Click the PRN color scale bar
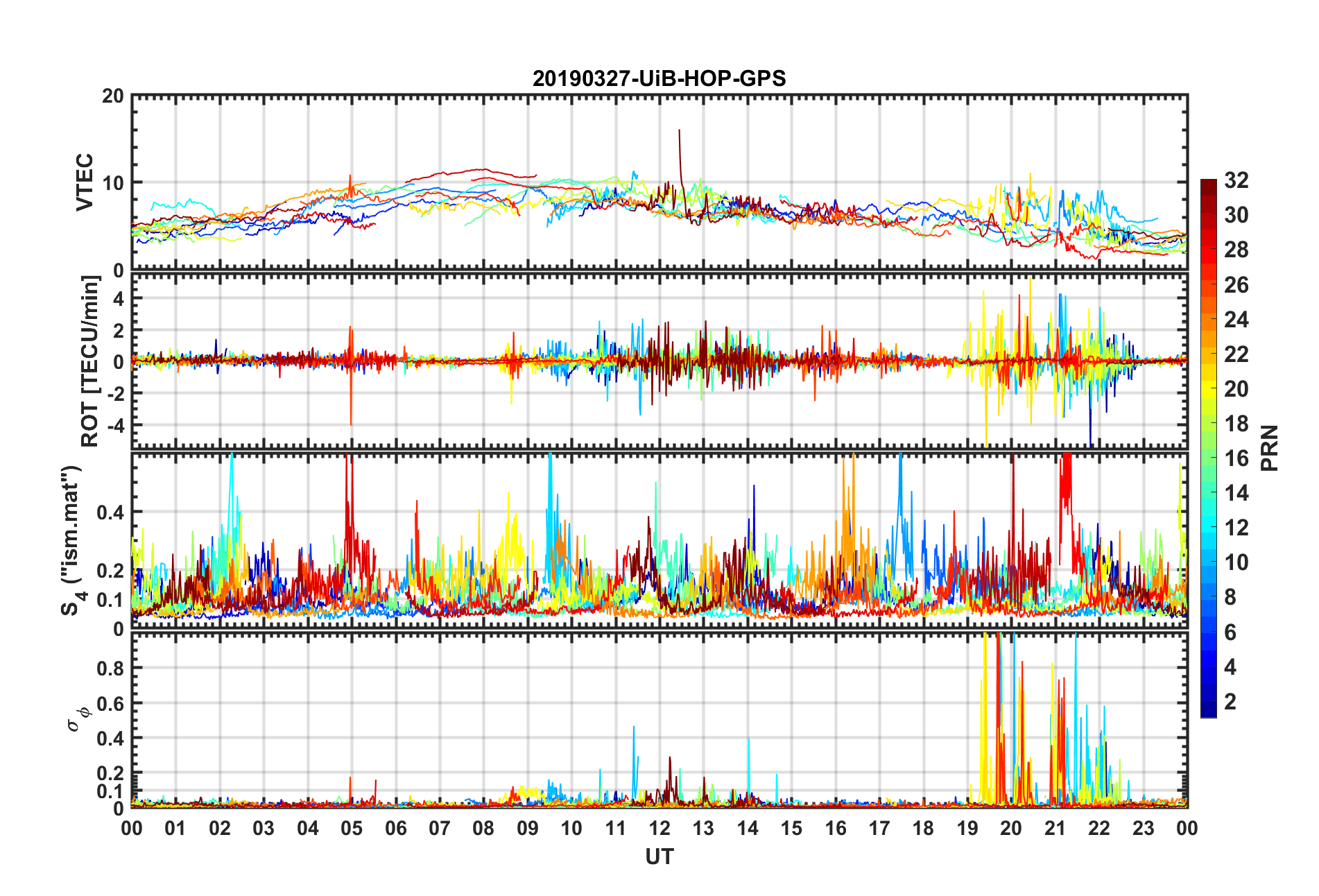 pyautogui.click(x=1208, y=448)
